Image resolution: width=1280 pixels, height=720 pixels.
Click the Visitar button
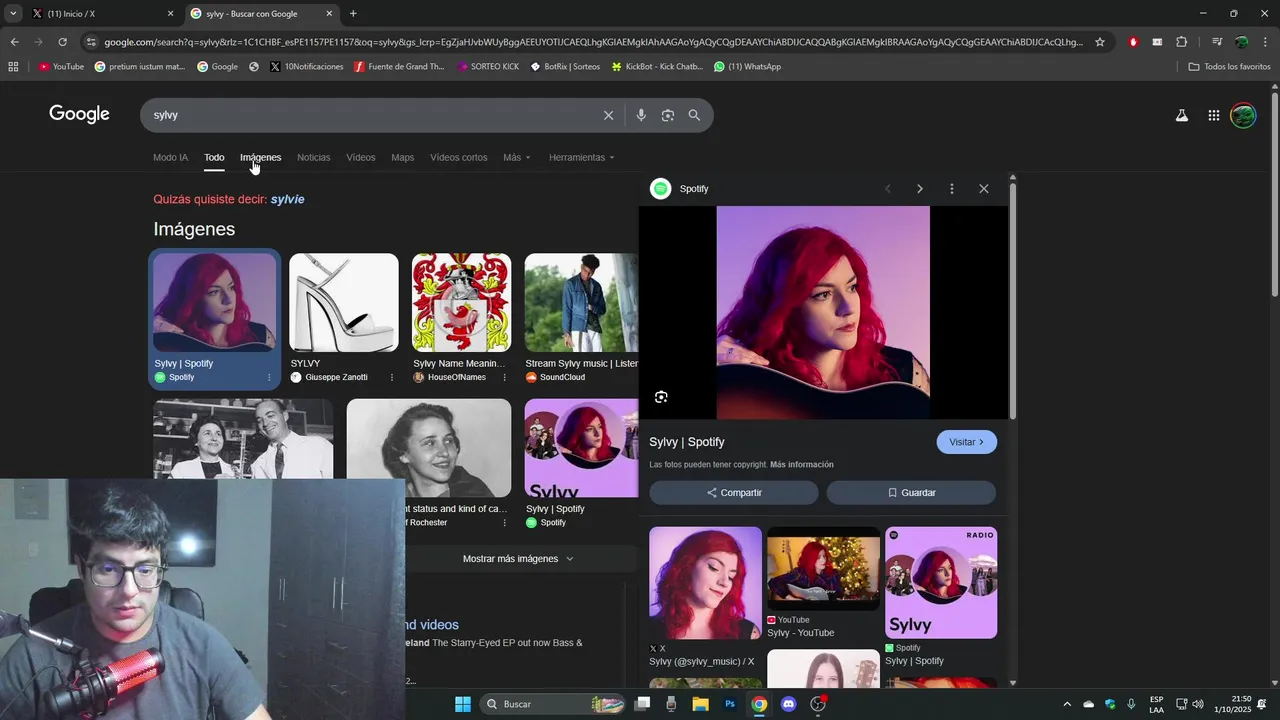tap(966, 442)
